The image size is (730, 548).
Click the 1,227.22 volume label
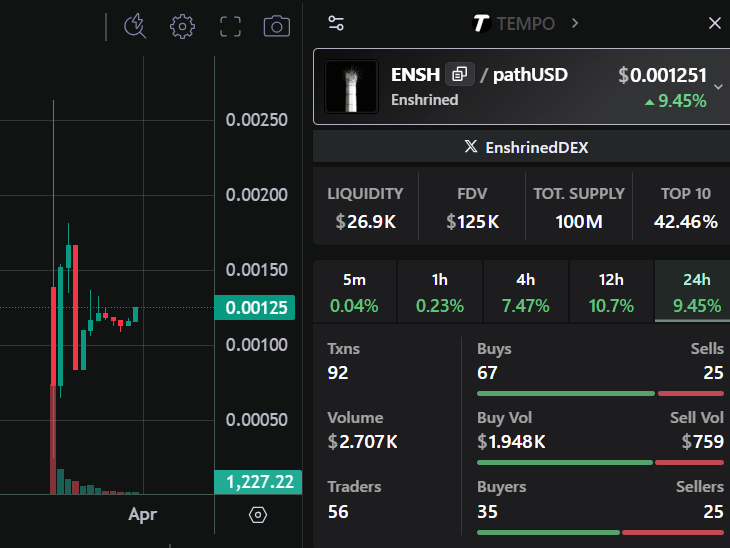click(x=258, y=482)
